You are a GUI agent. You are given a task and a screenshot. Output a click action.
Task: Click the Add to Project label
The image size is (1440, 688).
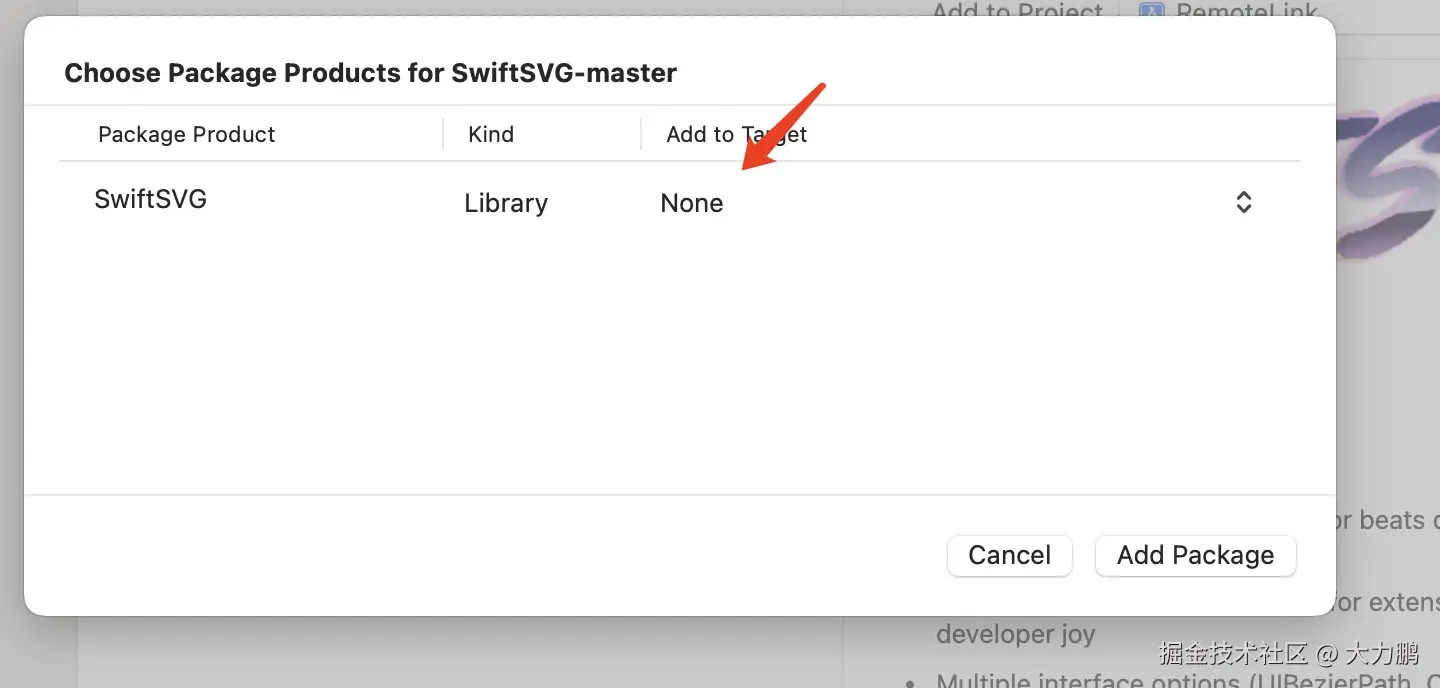[x=1016, y=12]
